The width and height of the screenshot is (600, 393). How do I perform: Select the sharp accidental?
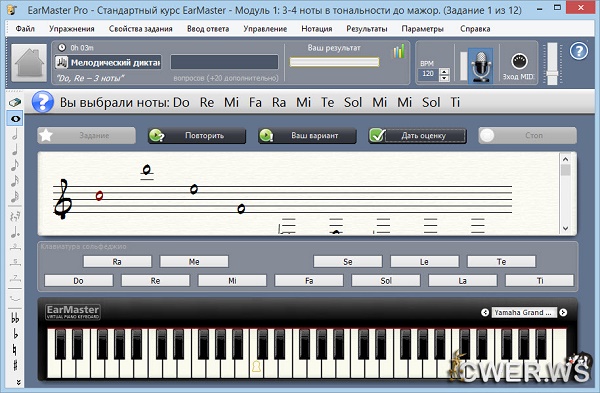(x=15, y=365)
